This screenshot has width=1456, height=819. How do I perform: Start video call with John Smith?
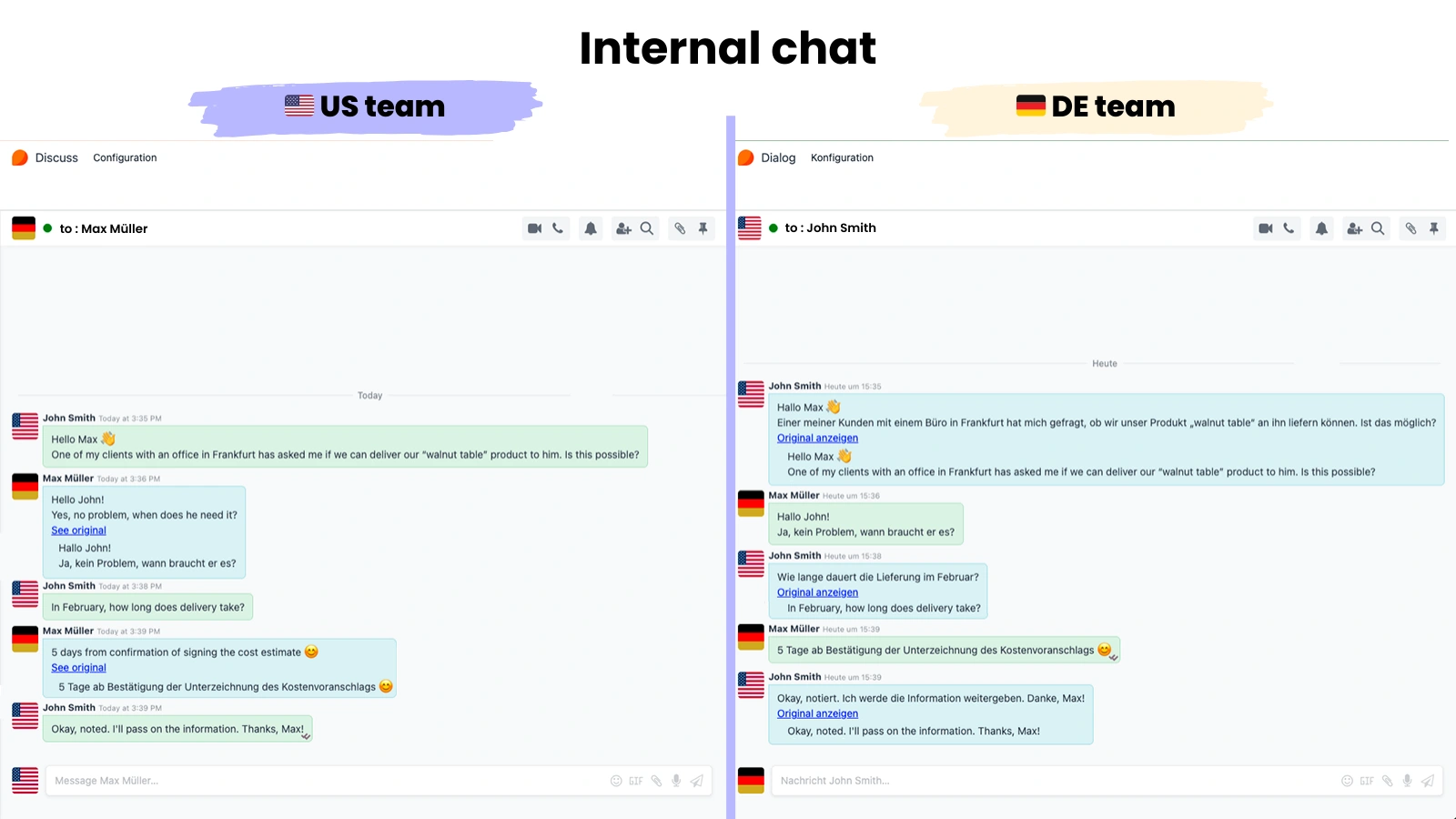1265,228
